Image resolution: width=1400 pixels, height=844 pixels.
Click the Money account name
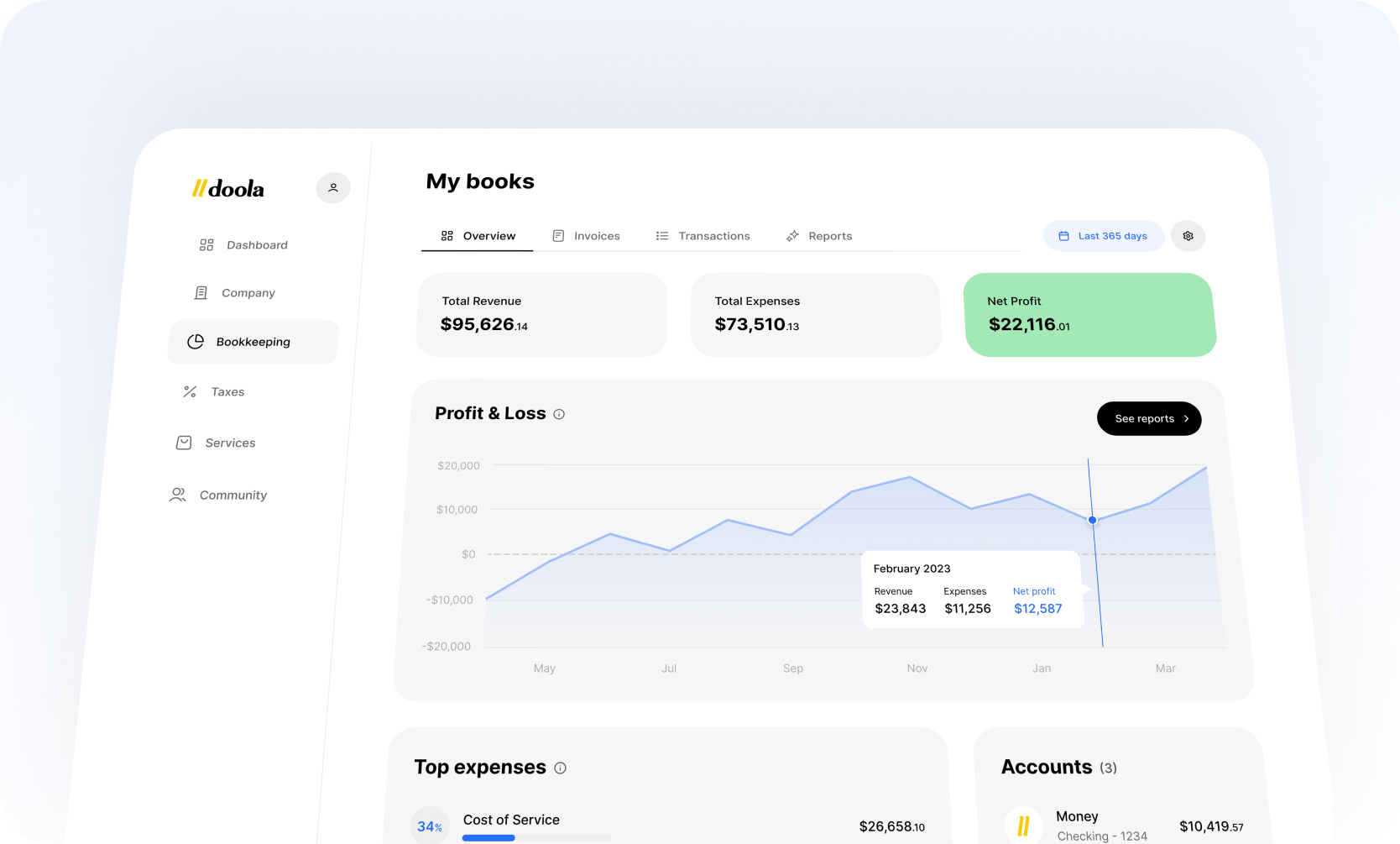1078,816
